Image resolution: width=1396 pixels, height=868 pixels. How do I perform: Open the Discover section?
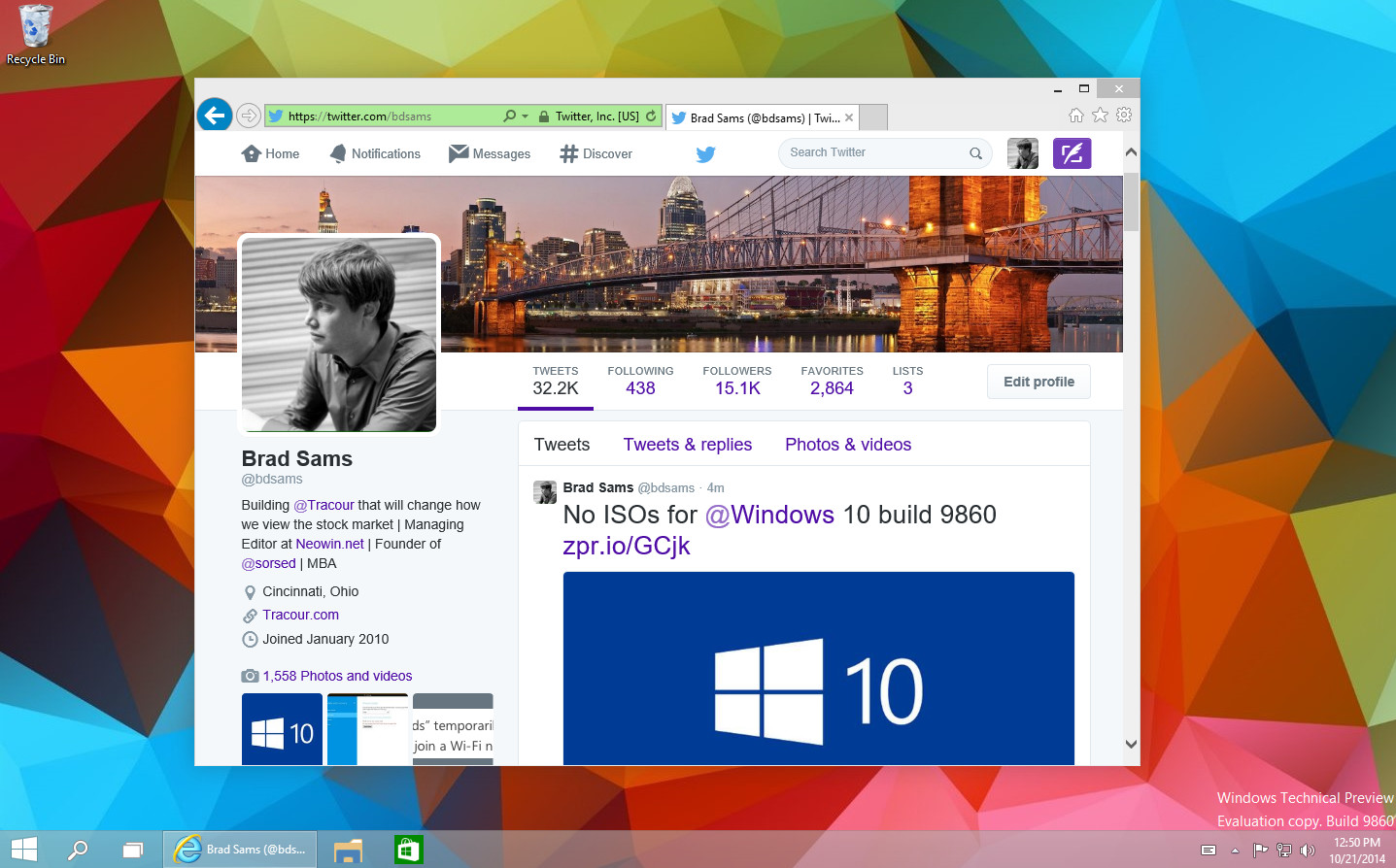pyautogui.click(x=596, y=153)
